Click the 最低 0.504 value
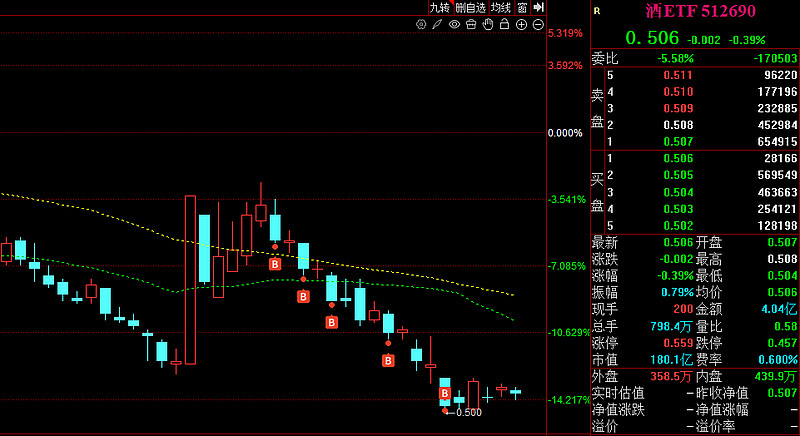 783,275
